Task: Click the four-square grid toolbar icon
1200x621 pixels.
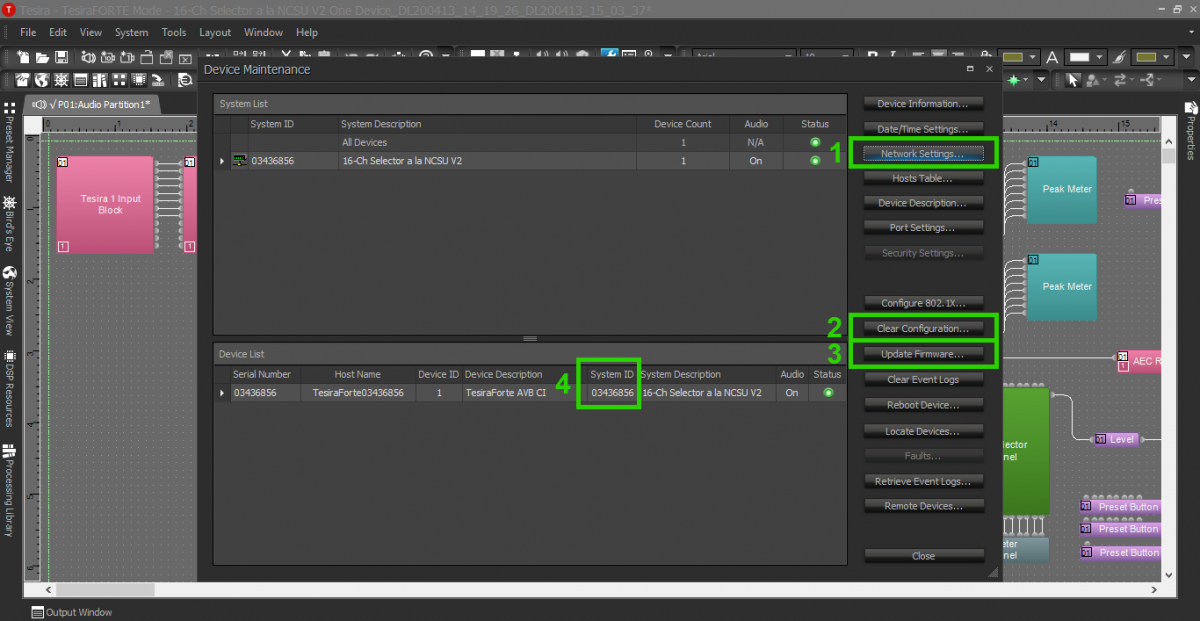Action: click(119, 80)
